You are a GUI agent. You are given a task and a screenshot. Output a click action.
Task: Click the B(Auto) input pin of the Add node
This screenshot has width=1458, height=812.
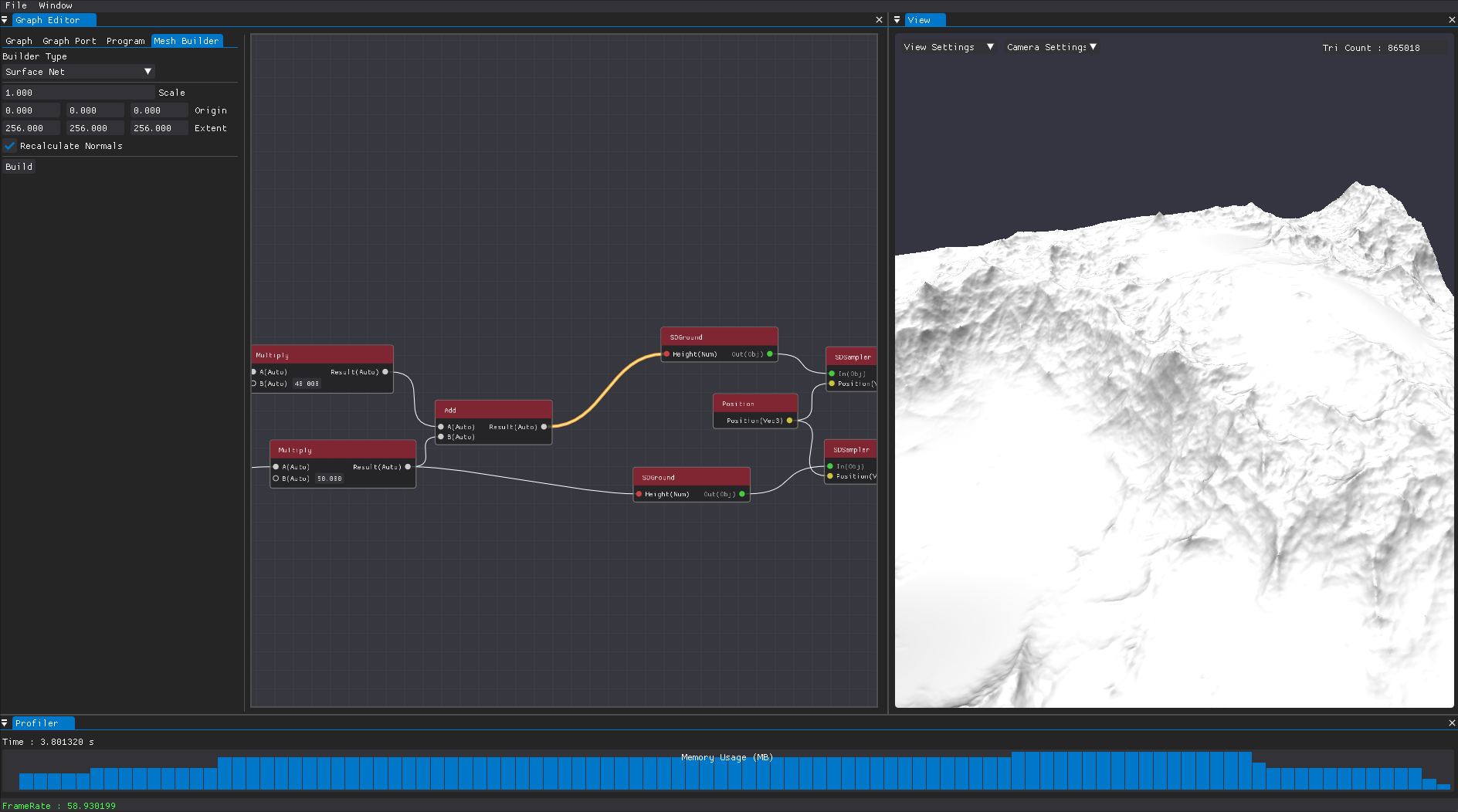pyautogui.click(x=441, y=437)
